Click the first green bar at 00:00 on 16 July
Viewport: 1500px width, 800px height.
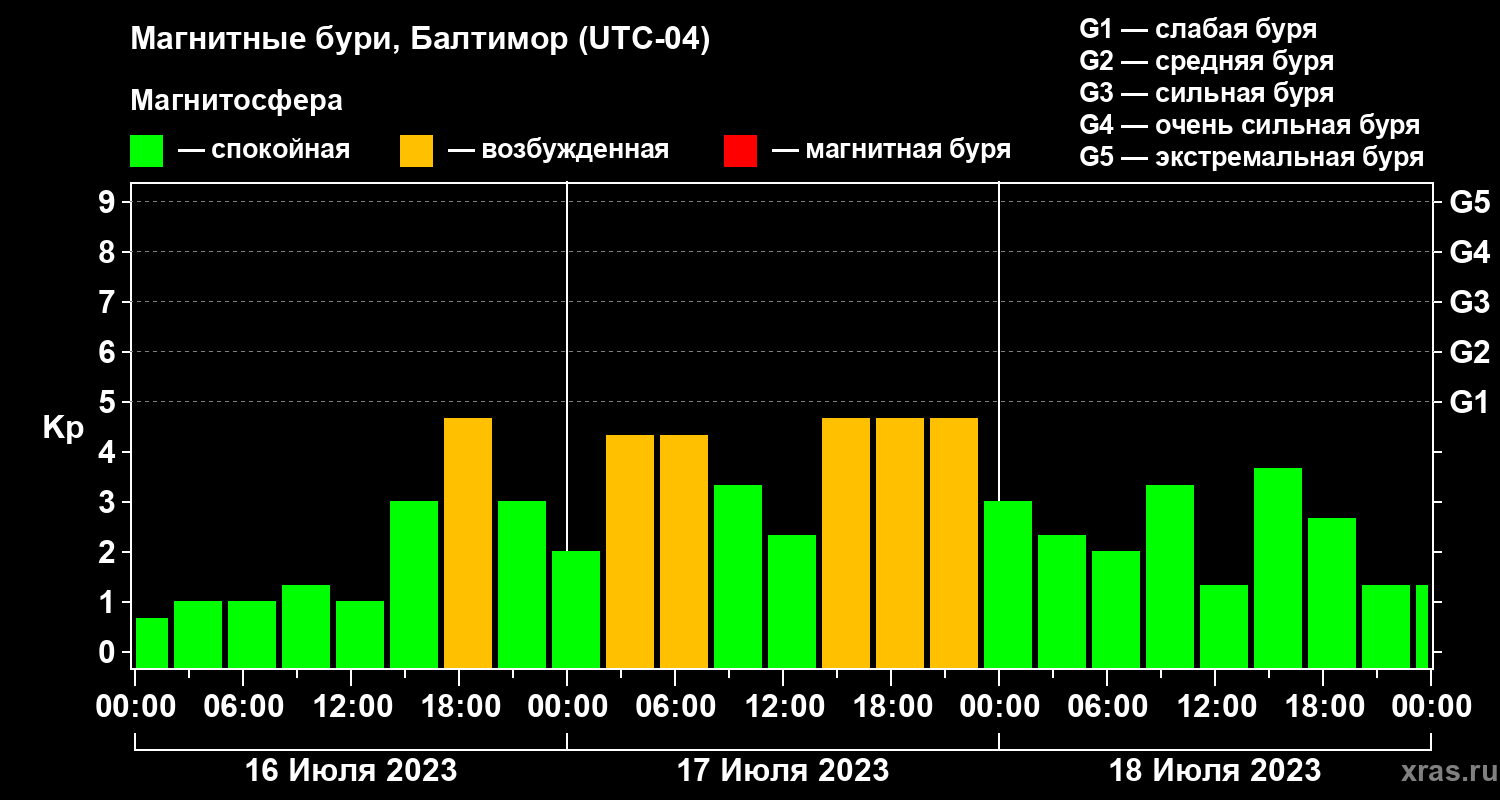pos(152,643)
